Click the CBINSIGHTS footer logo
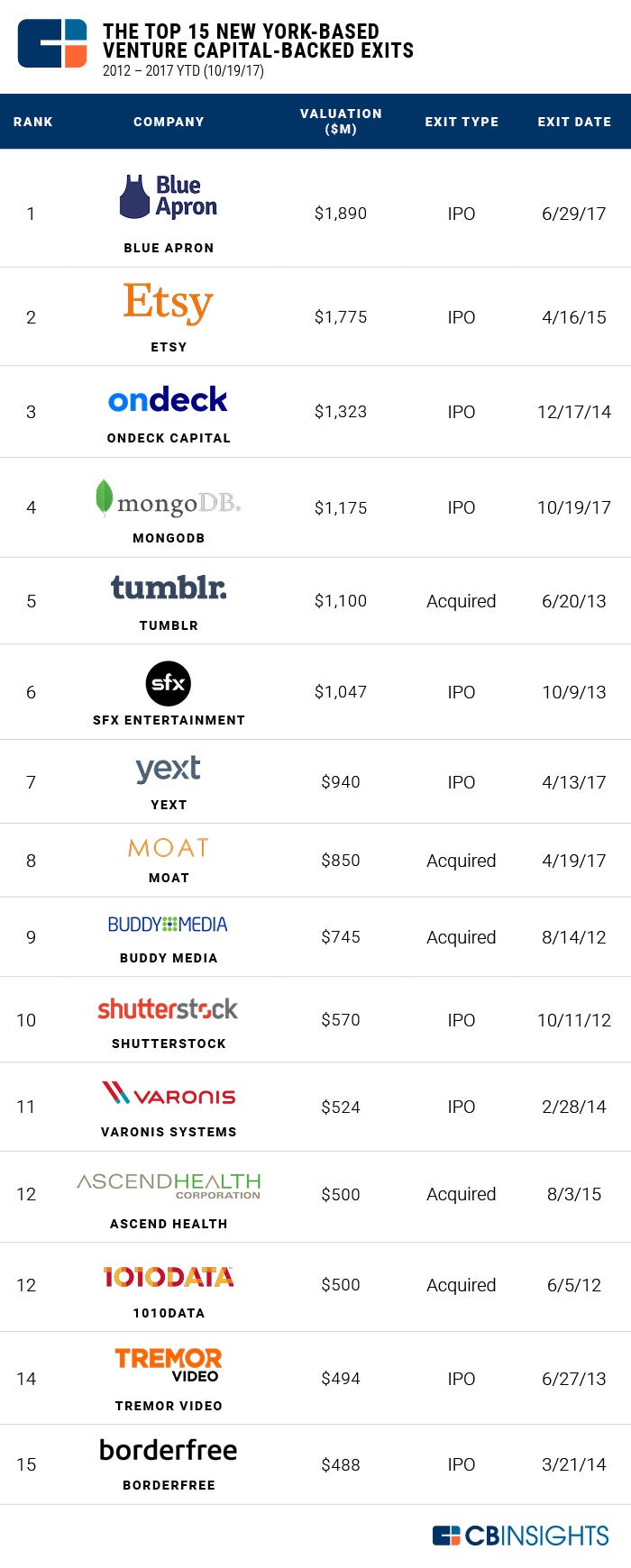Screen dimensions: 631x1568 click(x=521, y=1536)
